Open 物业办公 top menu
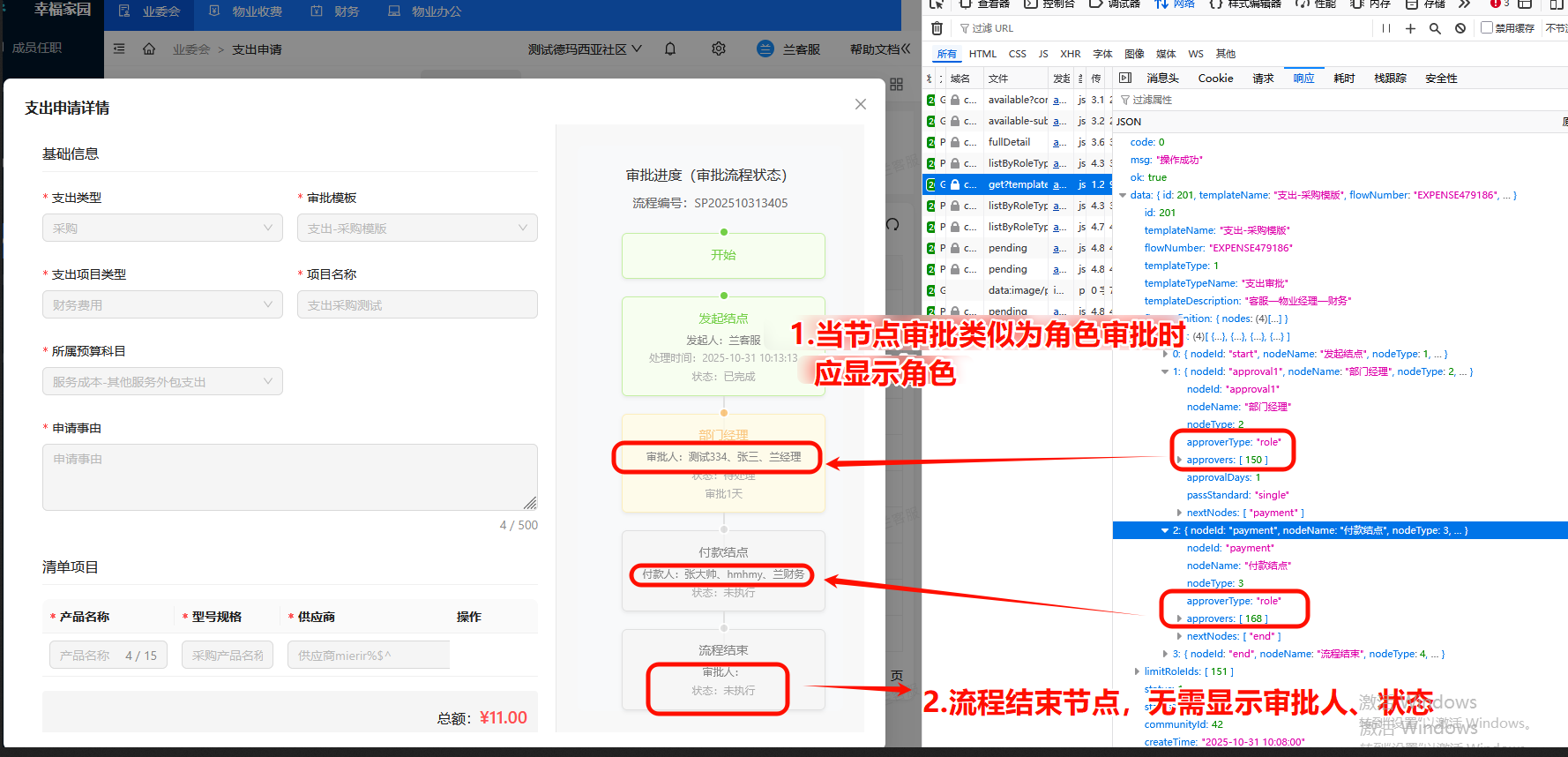1568x757 pixels. [x=424, y=11]
